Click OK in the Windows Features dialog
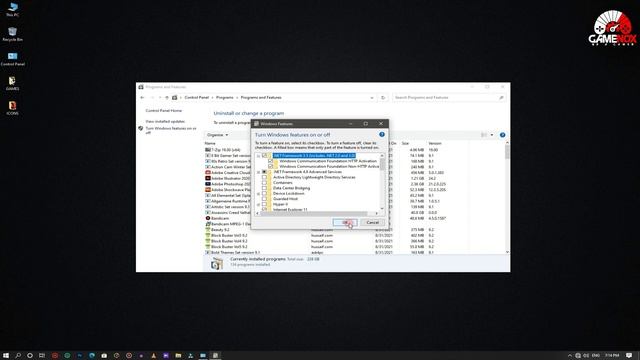This screenshot has width=640, height=360. pos(345,222)
